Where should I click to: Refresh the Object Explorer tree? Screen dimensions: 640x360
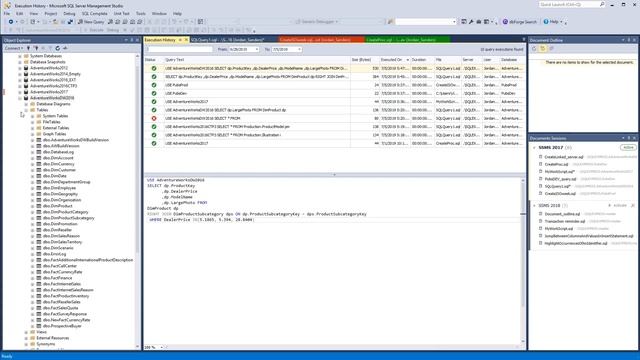tap(58, 48)
